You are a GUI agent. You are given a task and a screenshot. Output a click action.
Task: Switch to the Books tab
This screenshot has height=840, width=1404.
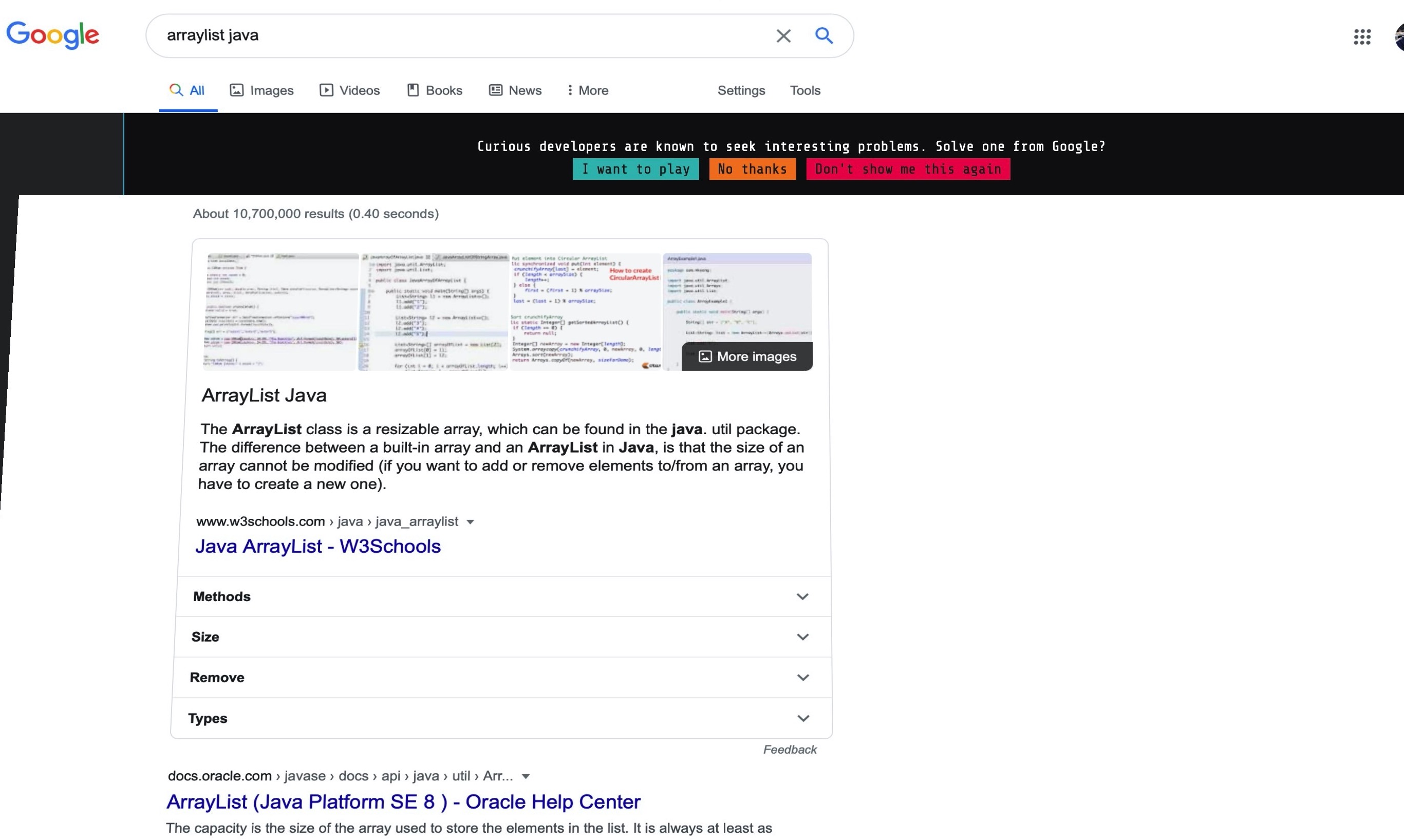pyautogui.click(x=435, y=90)
